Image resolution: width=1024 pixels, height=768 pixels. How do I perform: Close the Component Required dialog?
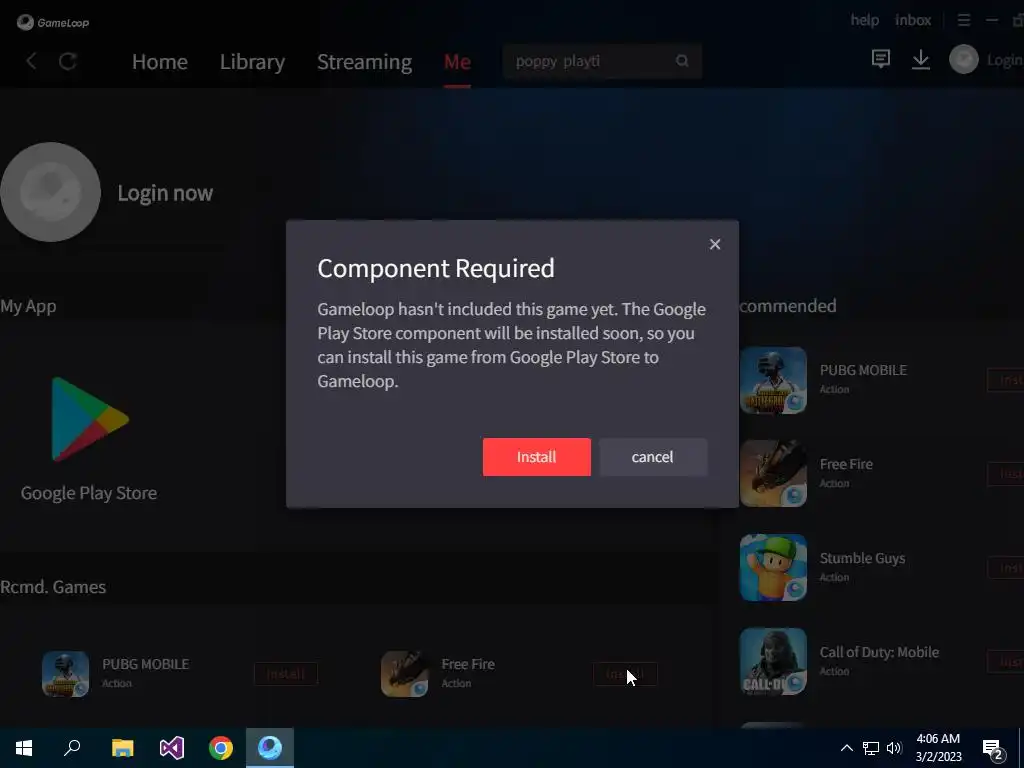(714, 244)
